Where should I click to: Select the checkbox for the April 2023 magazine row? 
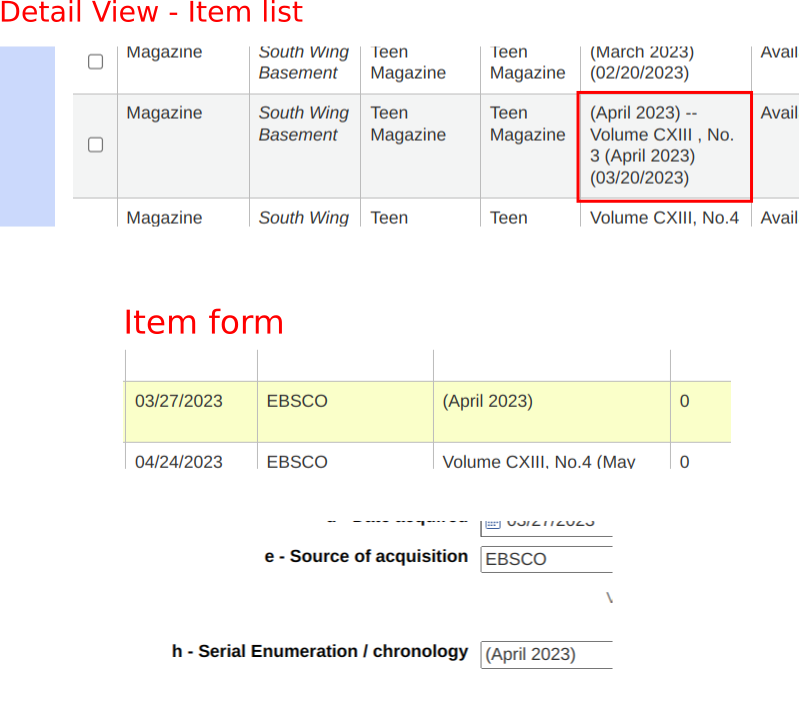(x=96, y=145)
